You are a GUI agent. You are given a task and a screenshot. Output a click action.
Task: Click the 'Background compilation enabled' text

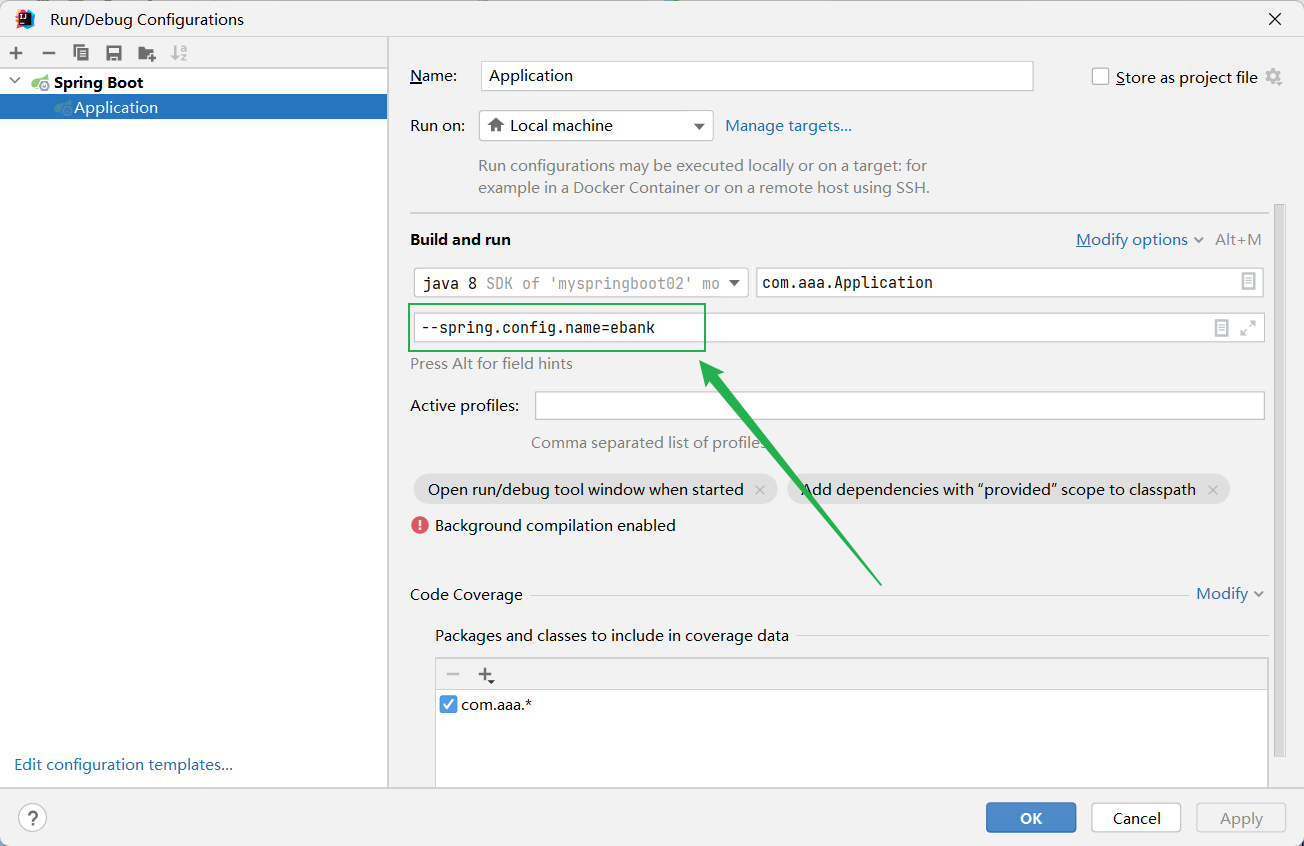click(x=555, y=526)
